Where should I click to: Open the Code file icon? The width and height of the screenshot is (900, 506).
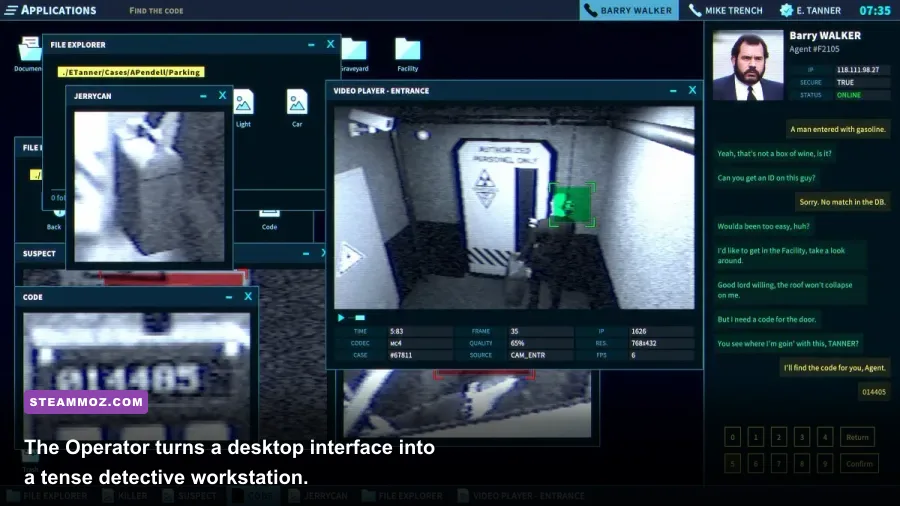tap(269, 220)
